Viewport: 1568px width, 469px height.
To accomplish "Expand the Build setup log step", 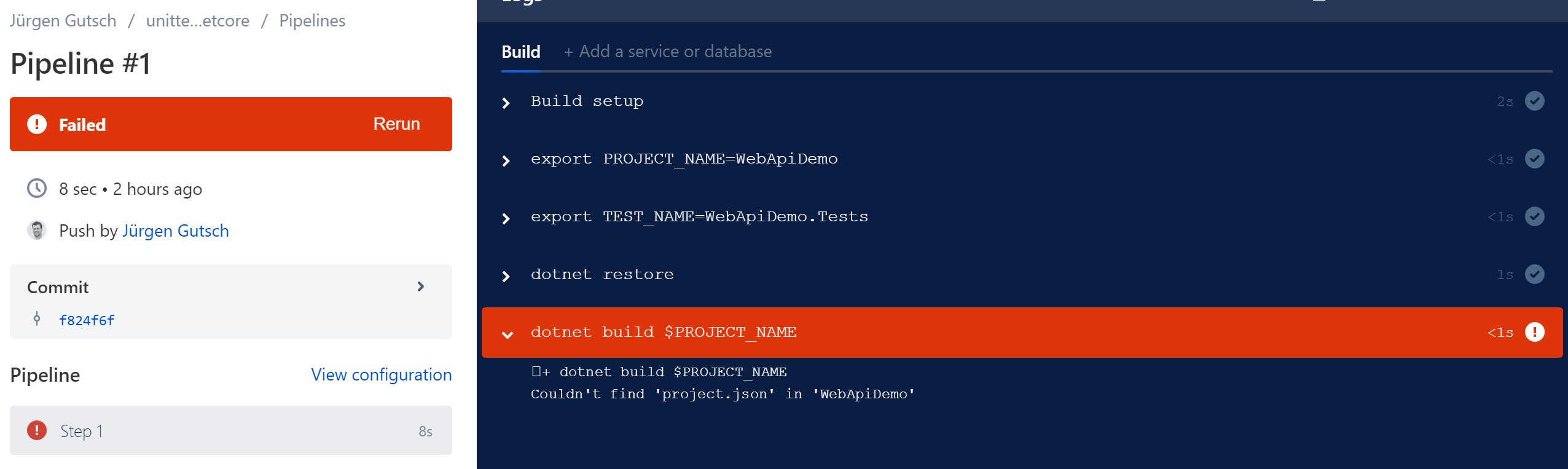I will click(506, 103).
